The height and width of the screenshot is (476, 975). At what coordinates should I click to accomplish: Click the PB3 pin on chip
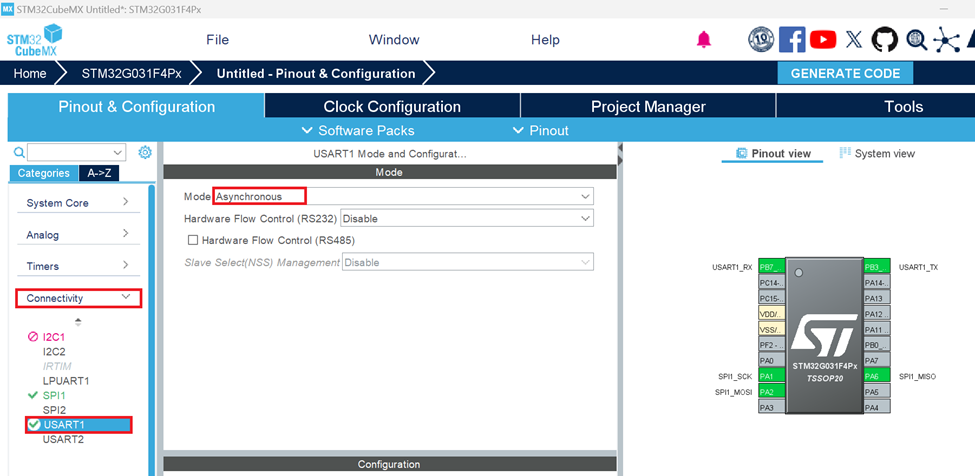pyautogui.click(x=877, y=267)
